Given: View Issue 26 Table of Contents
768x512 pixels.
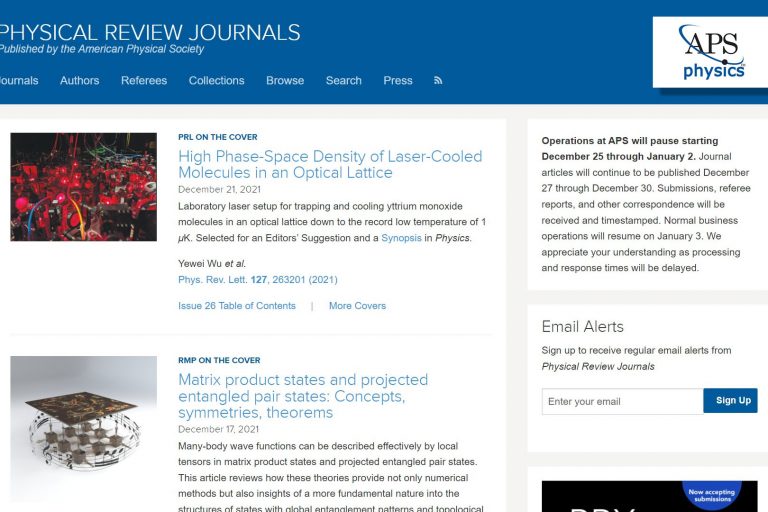Looking at the screenshot, I should pyautogui.click(x=237, y=306).
